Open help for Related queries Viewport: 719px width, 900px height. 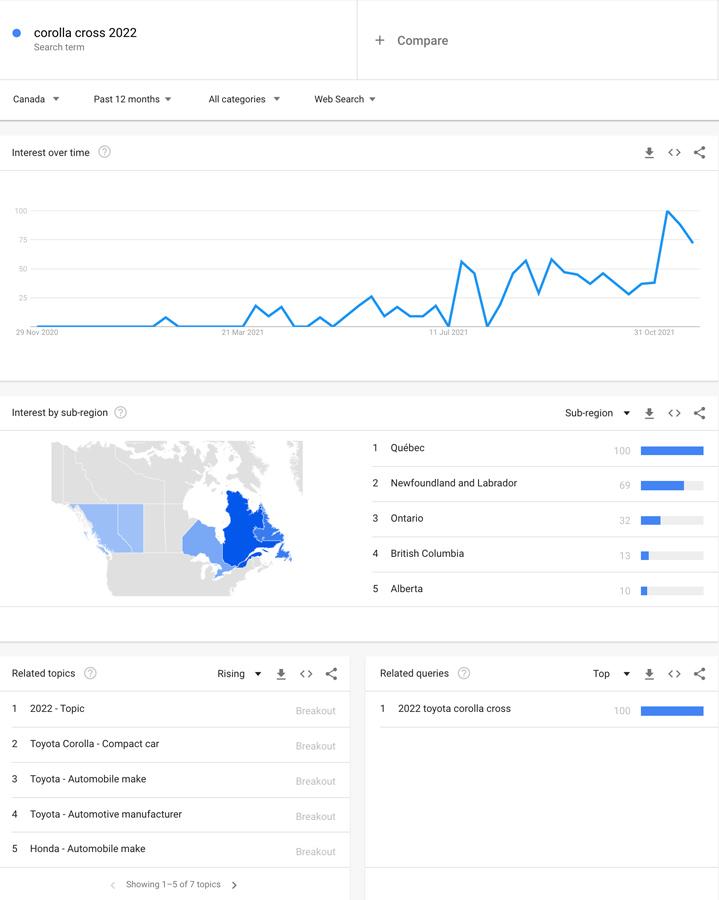pos(464,673)
